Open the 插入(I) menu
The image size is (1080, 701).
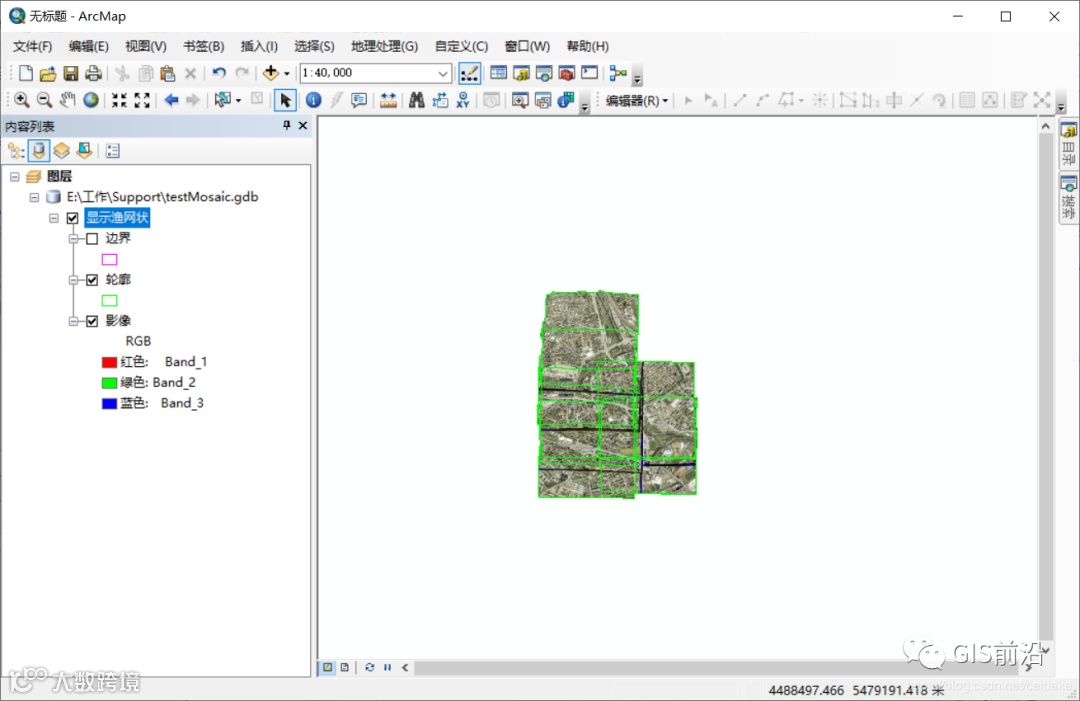(259, 46)
